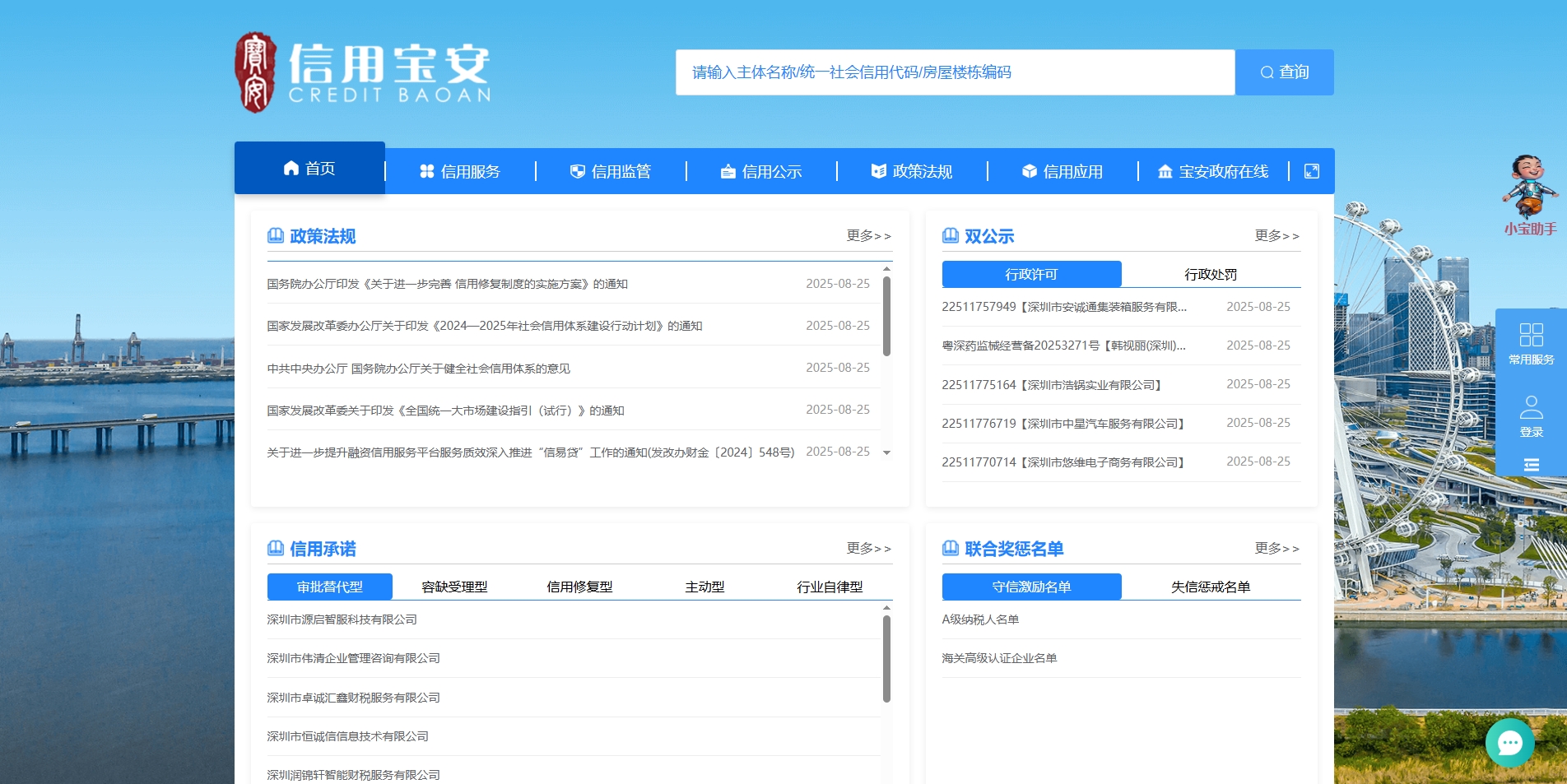The width and height of the screenshot is (1567, 784).
Task: Click the 首页 home icon
Action: tap(291, 169)
